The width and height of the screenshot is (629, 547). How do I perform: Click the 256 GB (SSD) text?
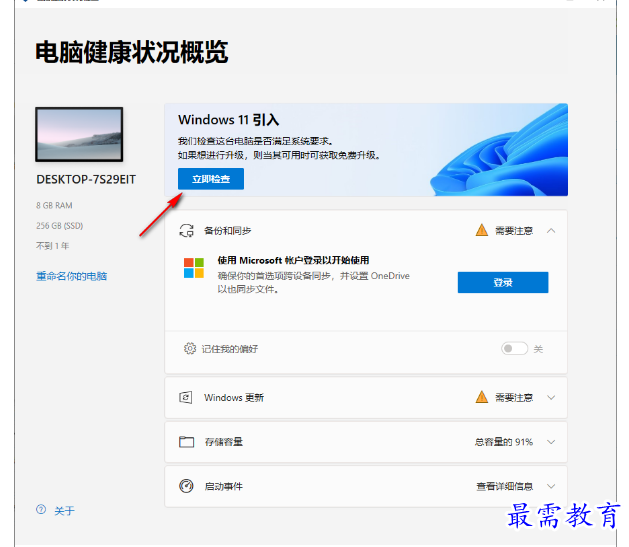[x=59, y=226]
